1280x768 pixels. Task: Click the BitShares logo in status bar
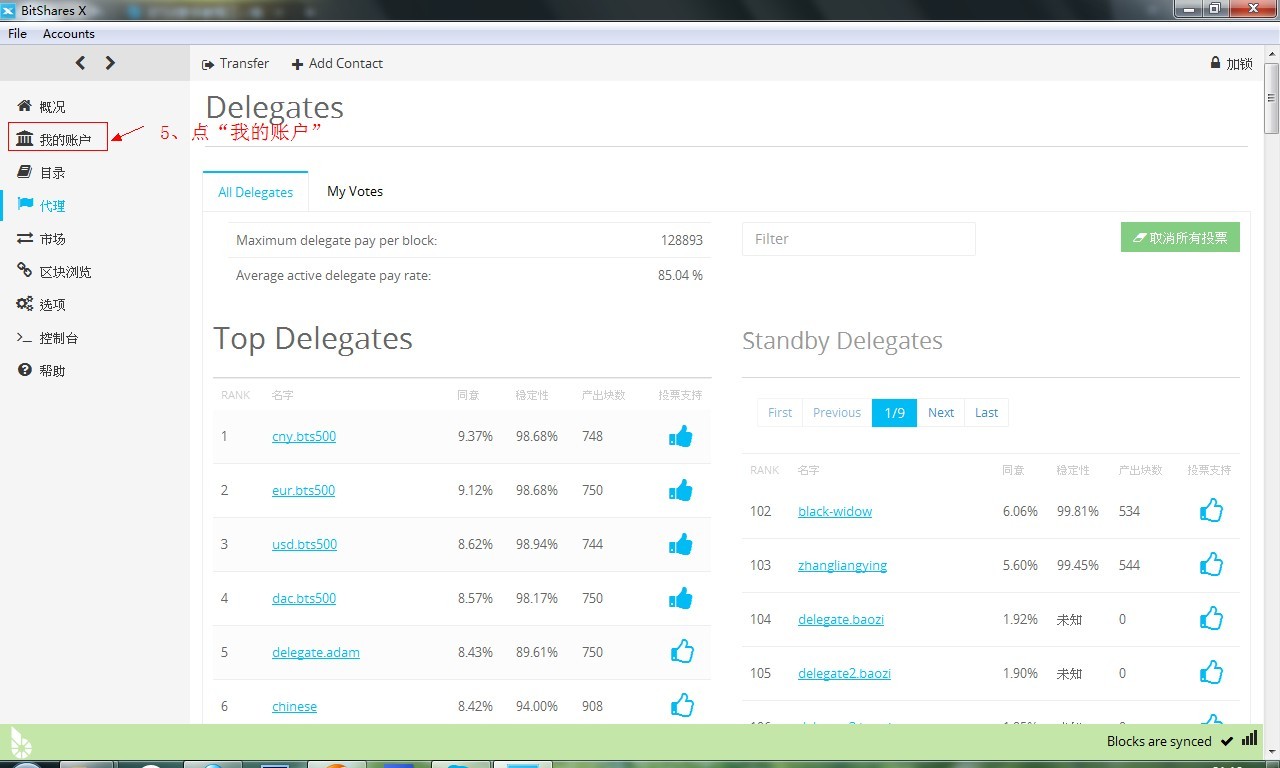pyautogui.click(x=21, y=741)
